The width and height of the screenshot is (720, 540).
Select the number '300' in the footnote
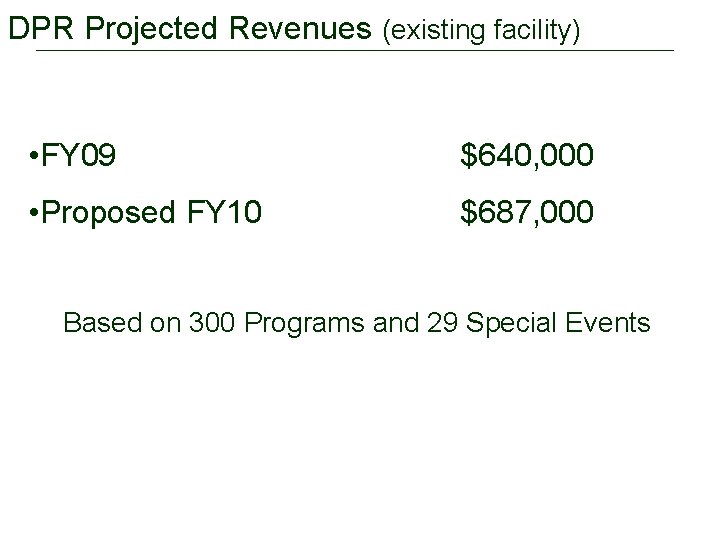tap(212, 322)
